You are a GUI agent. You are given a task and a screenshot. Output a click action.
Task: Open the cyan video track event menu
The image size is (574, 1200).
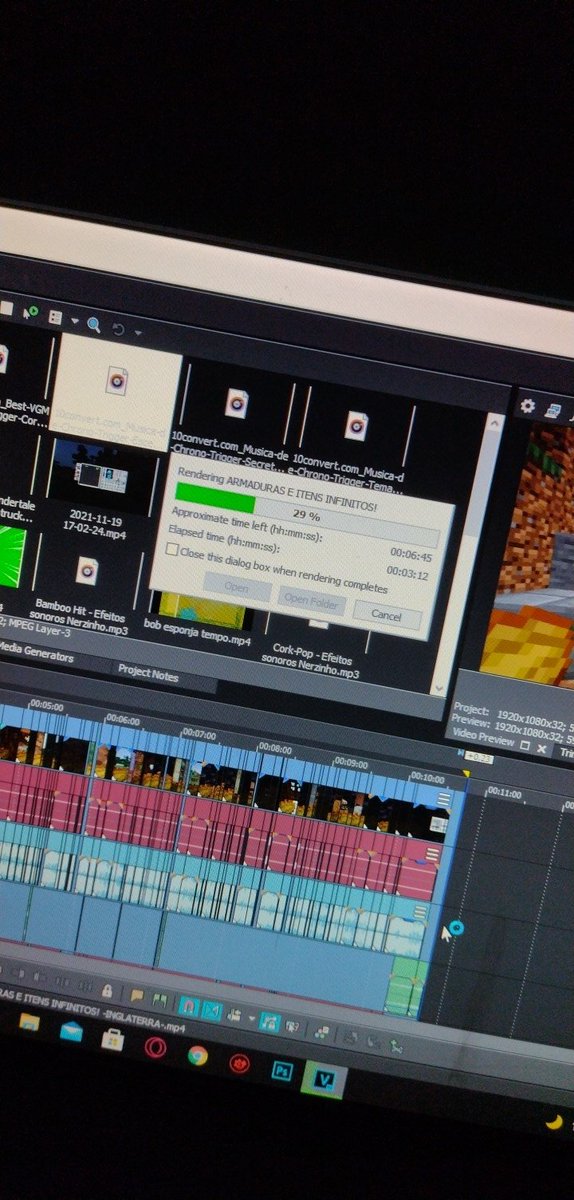pos(421,911)
